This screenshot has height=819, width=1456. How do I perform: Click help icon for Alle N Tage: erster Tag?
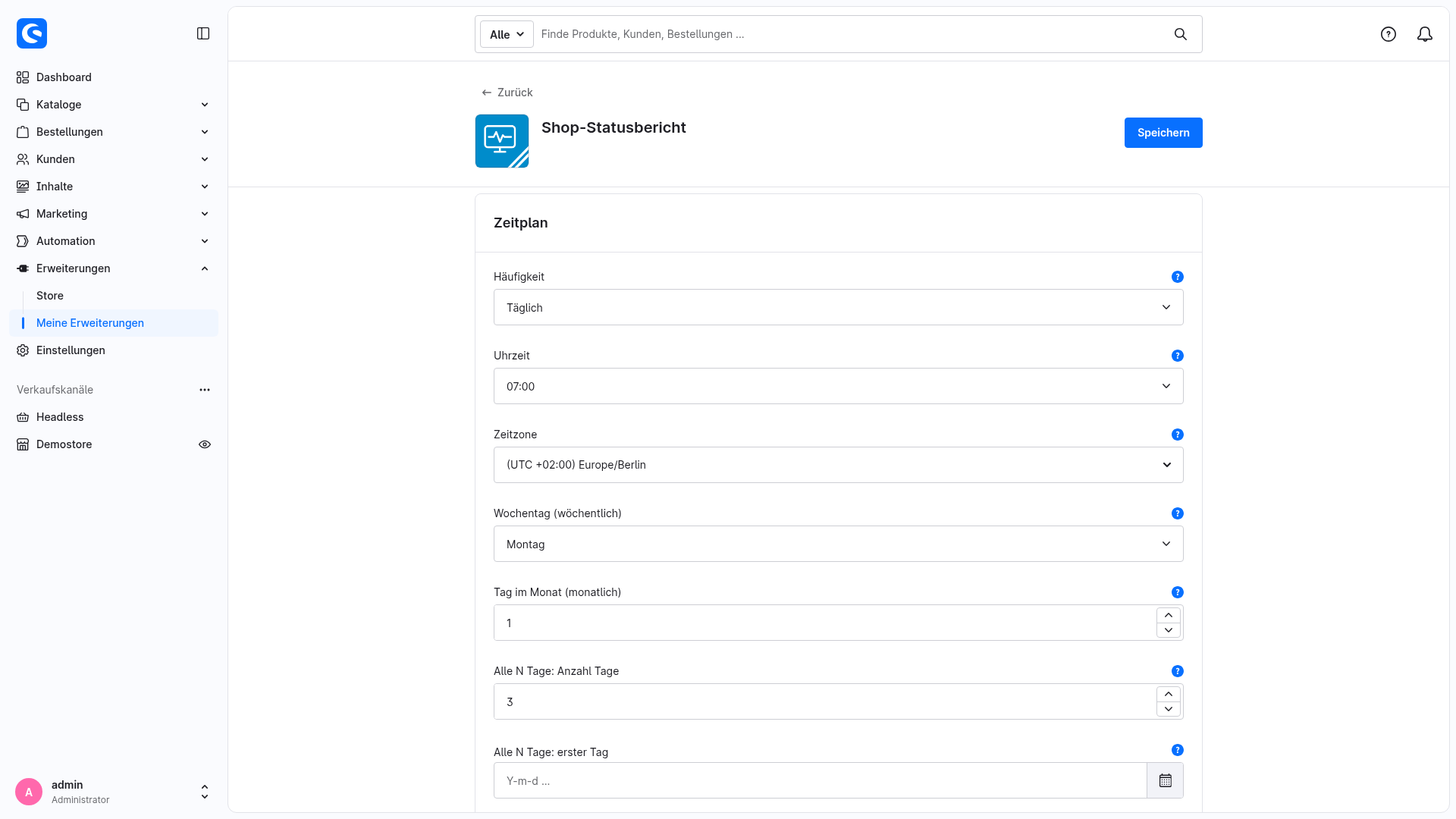click(1178, 750)
